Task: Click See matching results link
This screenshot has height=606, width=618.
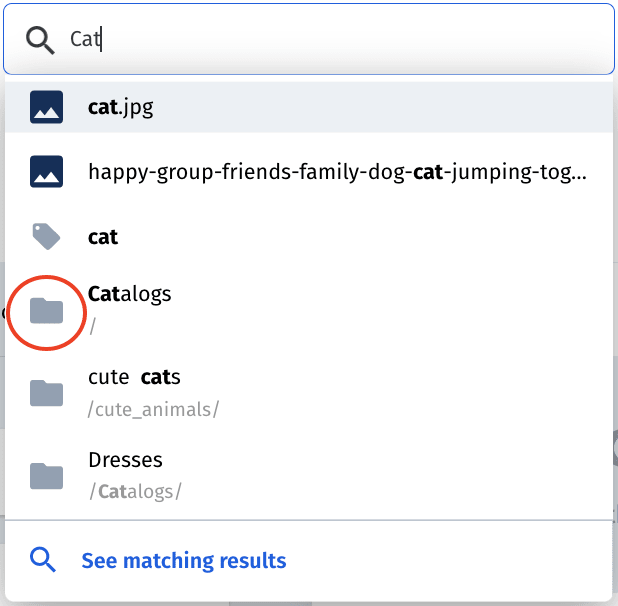Action: [184, 560]
